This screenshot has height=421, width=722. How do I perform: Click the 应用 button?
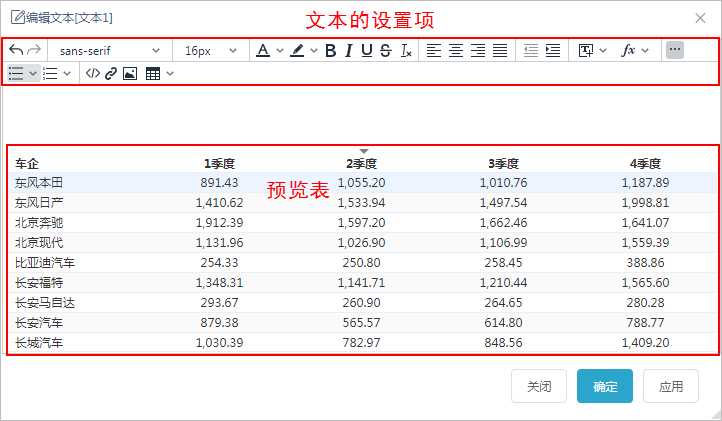click(x=671, y=386)
